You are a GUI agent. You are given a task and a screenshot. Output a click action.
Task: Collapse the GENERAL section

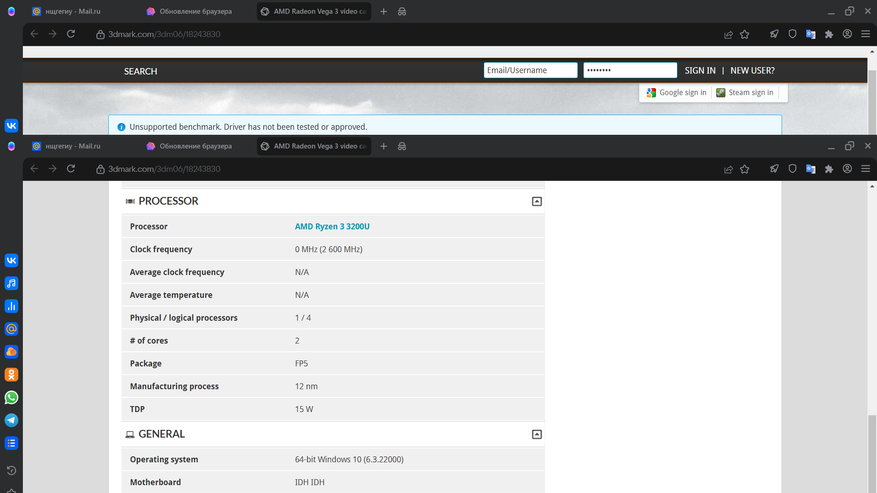536,434
